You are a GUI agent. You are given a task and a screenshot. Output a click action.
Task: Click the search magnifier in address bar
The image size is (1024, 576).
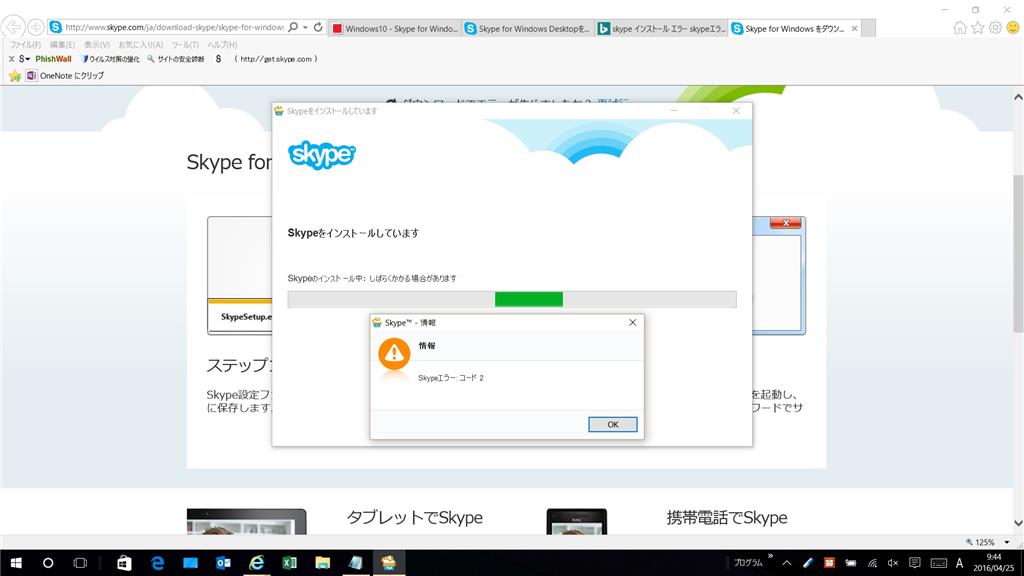tap(293, 27)
